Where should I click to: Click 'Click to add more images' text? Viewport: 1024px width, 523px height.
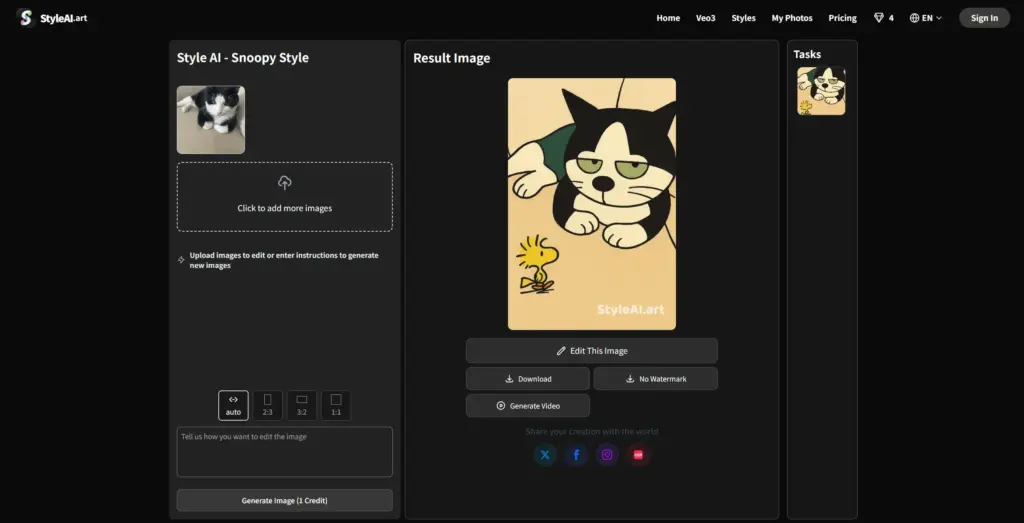(285, 208)
